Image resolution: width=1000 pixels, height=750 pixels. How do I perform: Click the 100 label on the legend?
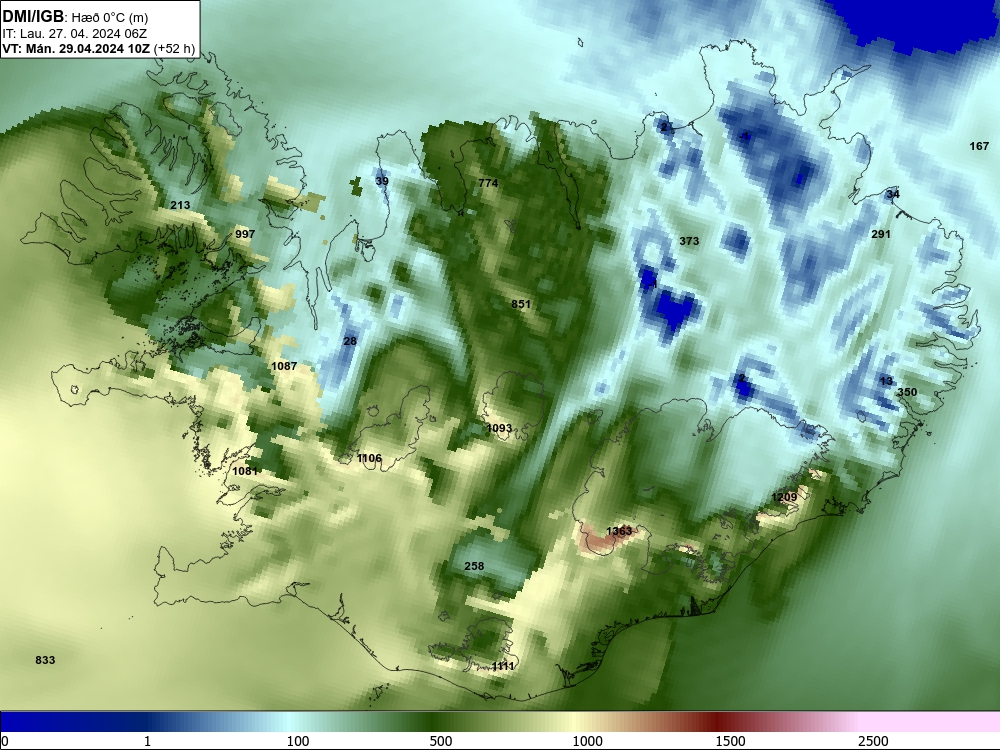[x=298, y=741]
